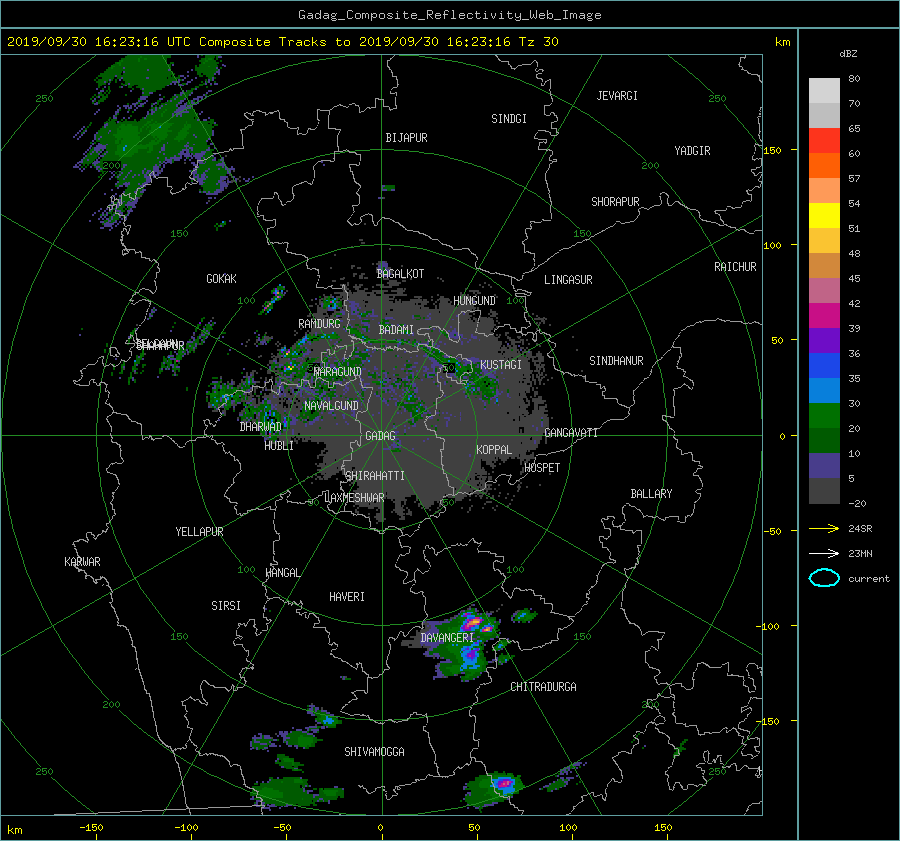Click the LAXMESHWAR city label
900x841 pixels.
(354, 498)
